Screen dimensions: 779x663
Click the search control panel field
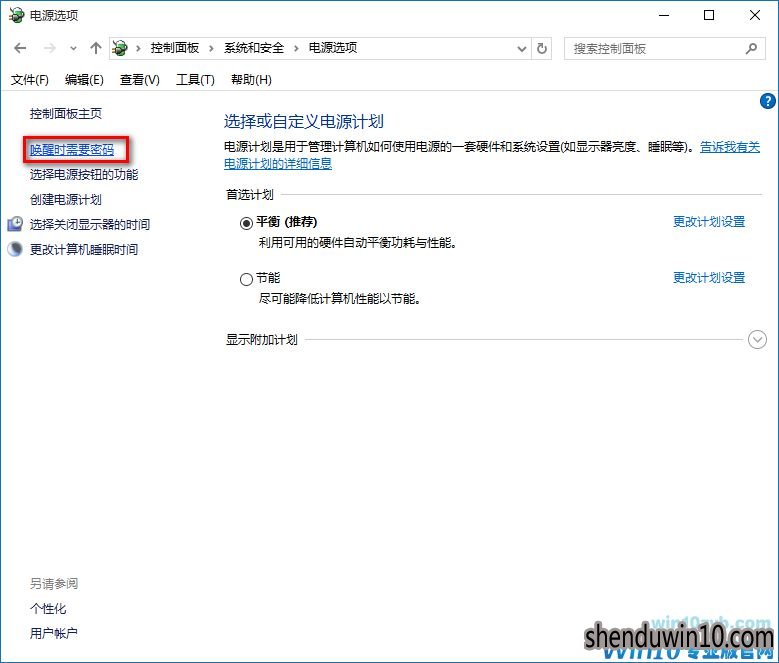coord(664,49)
